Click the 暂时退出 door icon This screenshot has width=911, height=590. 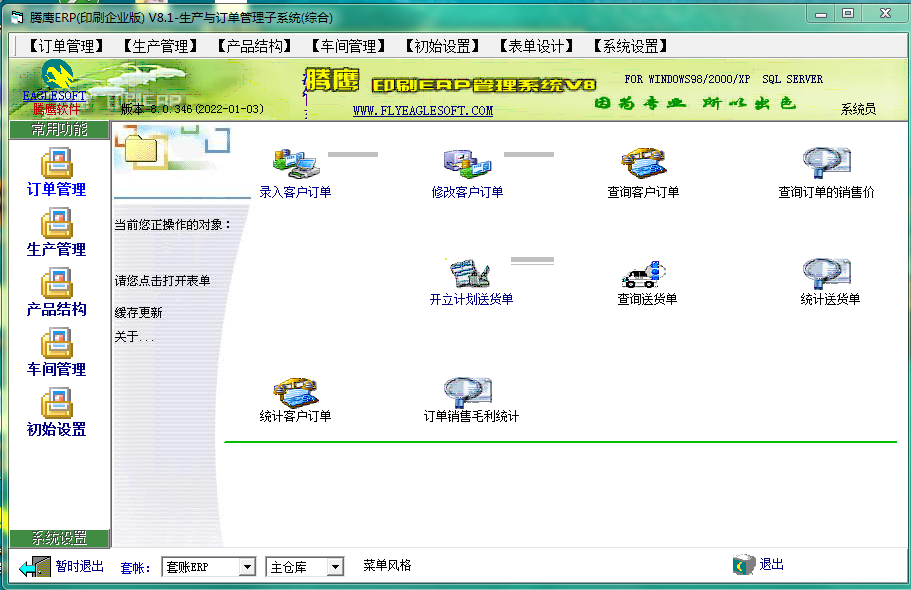tap(35, 567)
